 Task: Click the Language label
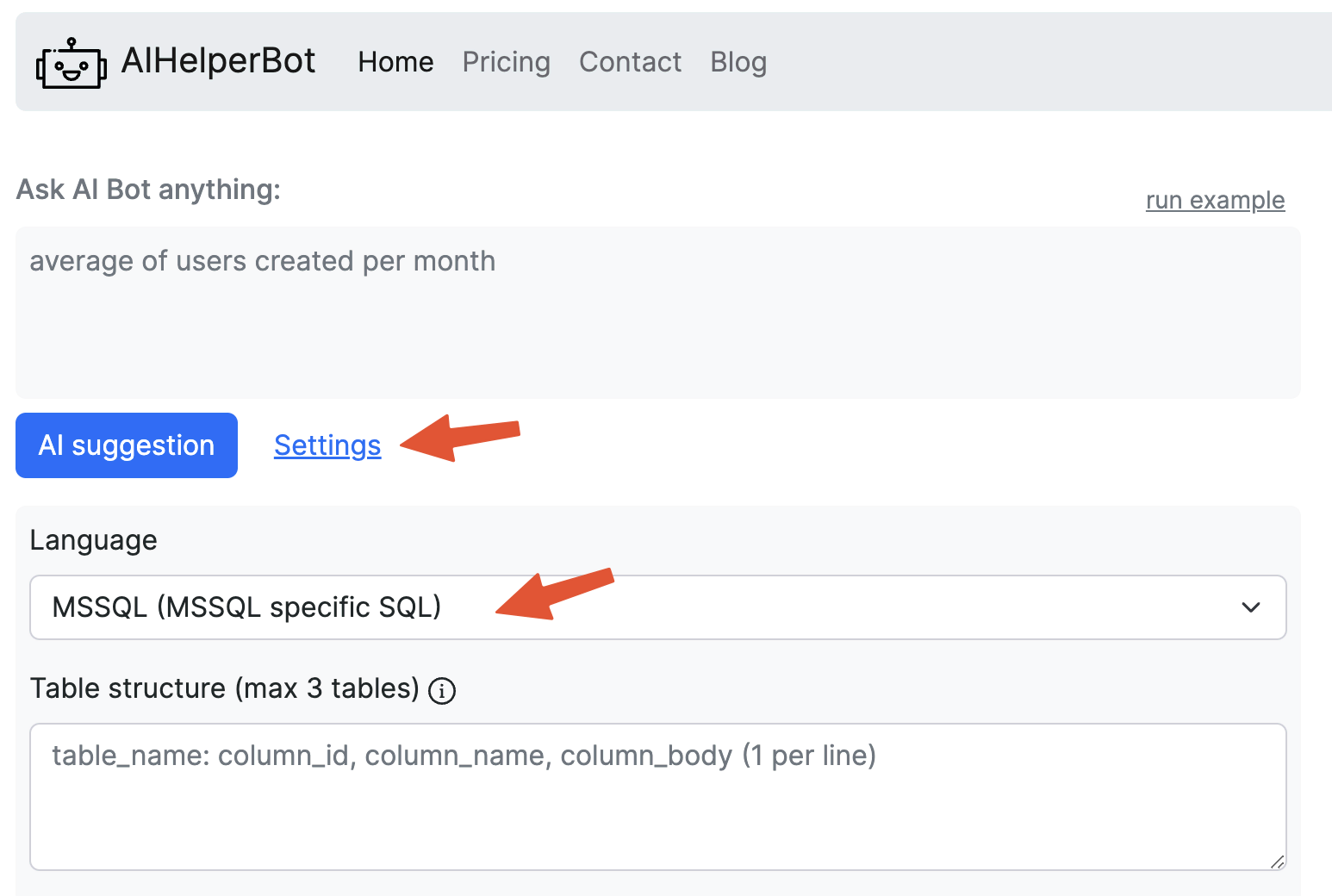94,540
